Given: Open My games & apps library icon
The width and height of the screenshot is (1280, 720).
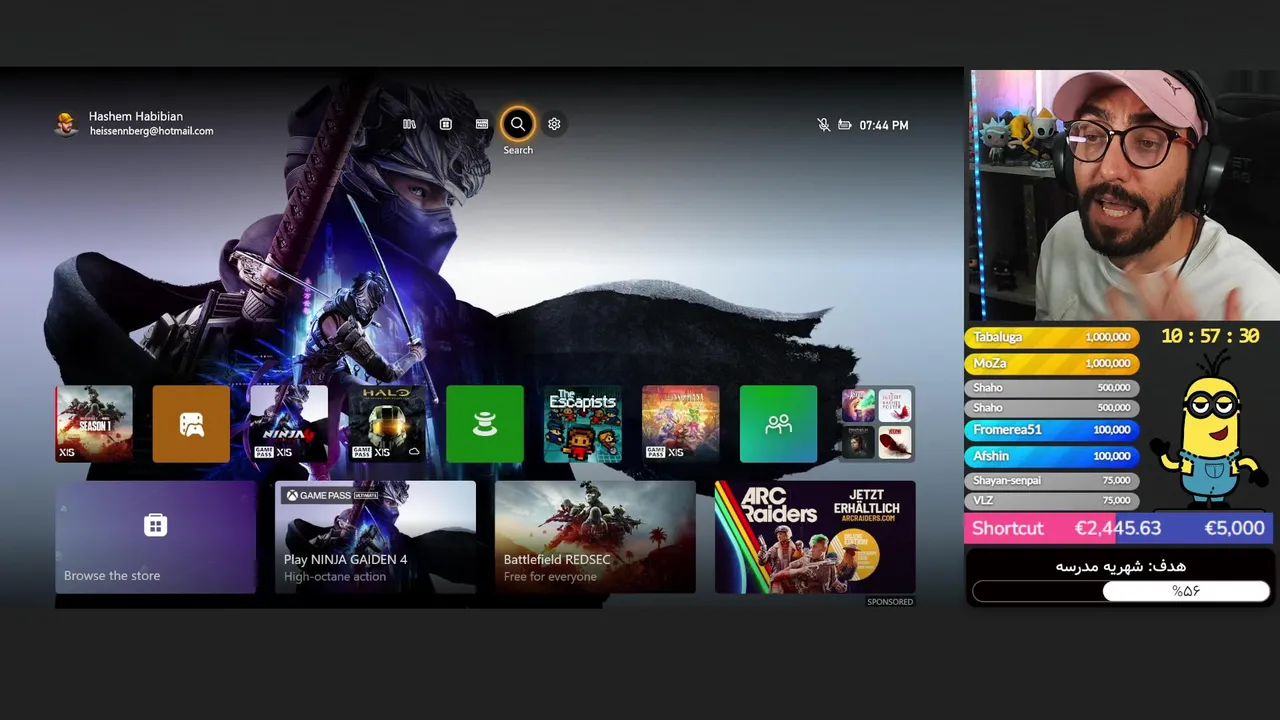Looking at the screenshot, I should pyautogui.click(x=409, y=124).
